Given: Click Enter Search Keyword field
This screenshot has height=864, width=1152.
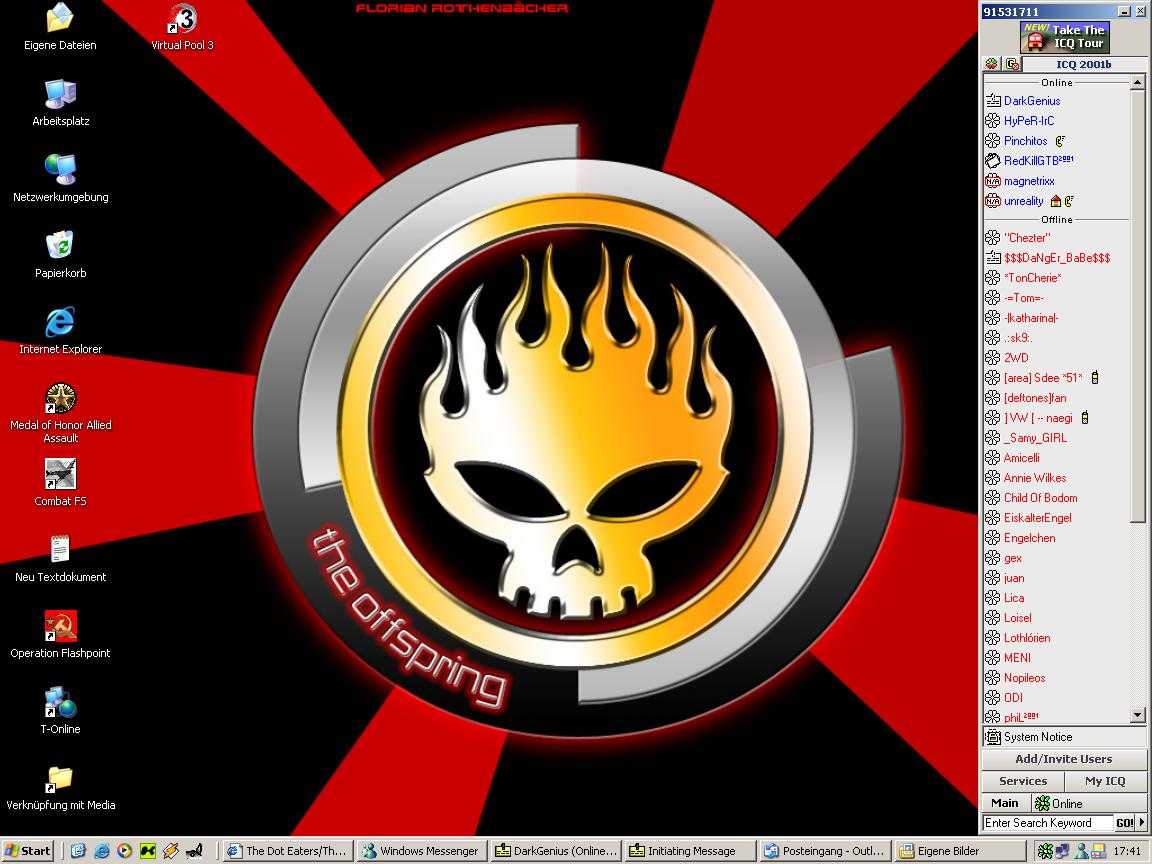Looking at the screenshot, I should point(1047,823).
